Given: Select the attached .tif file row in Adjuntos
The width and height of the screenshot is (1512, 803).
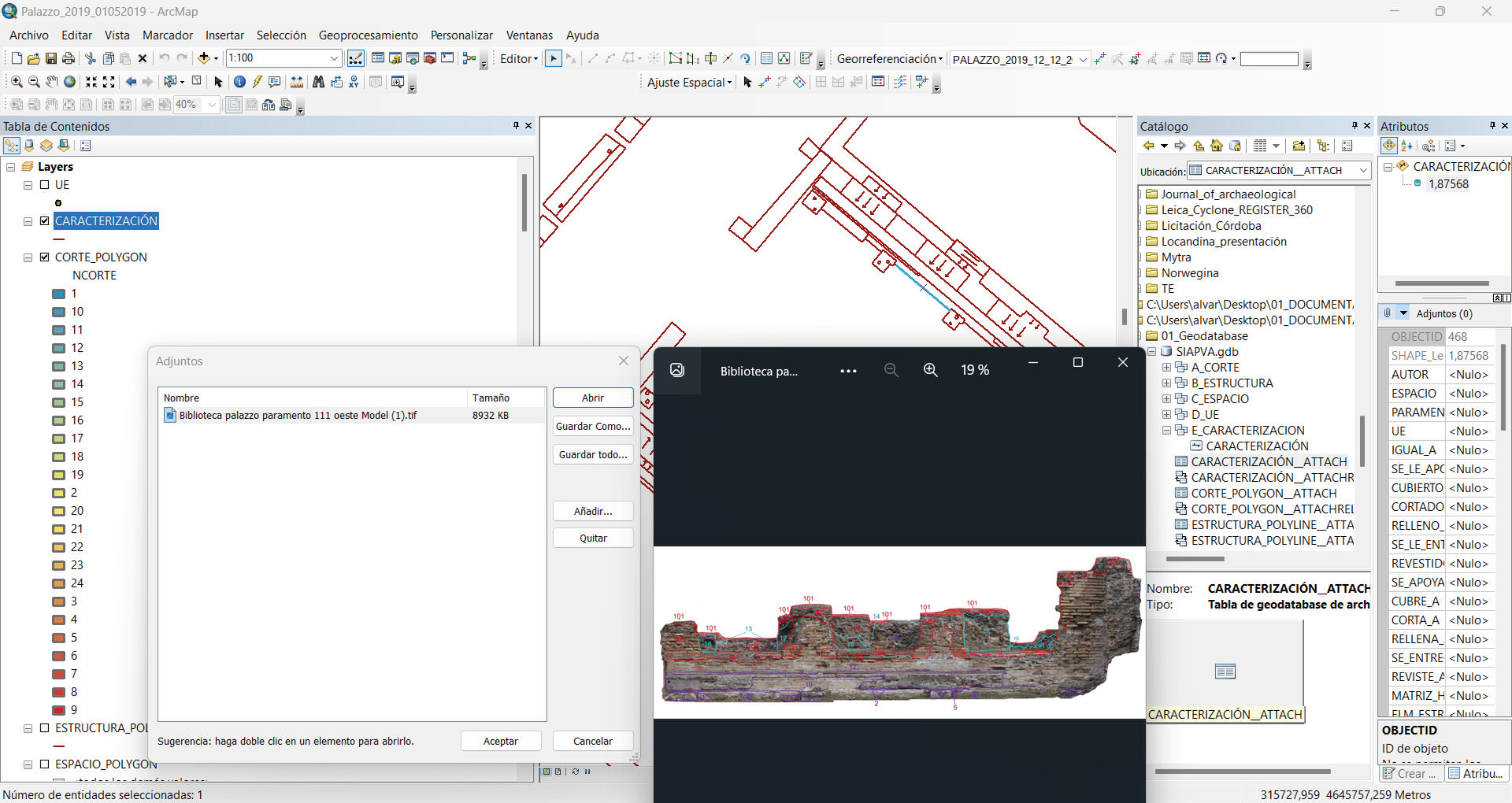Looking at the screenshot, I should (x=352, y=416).
